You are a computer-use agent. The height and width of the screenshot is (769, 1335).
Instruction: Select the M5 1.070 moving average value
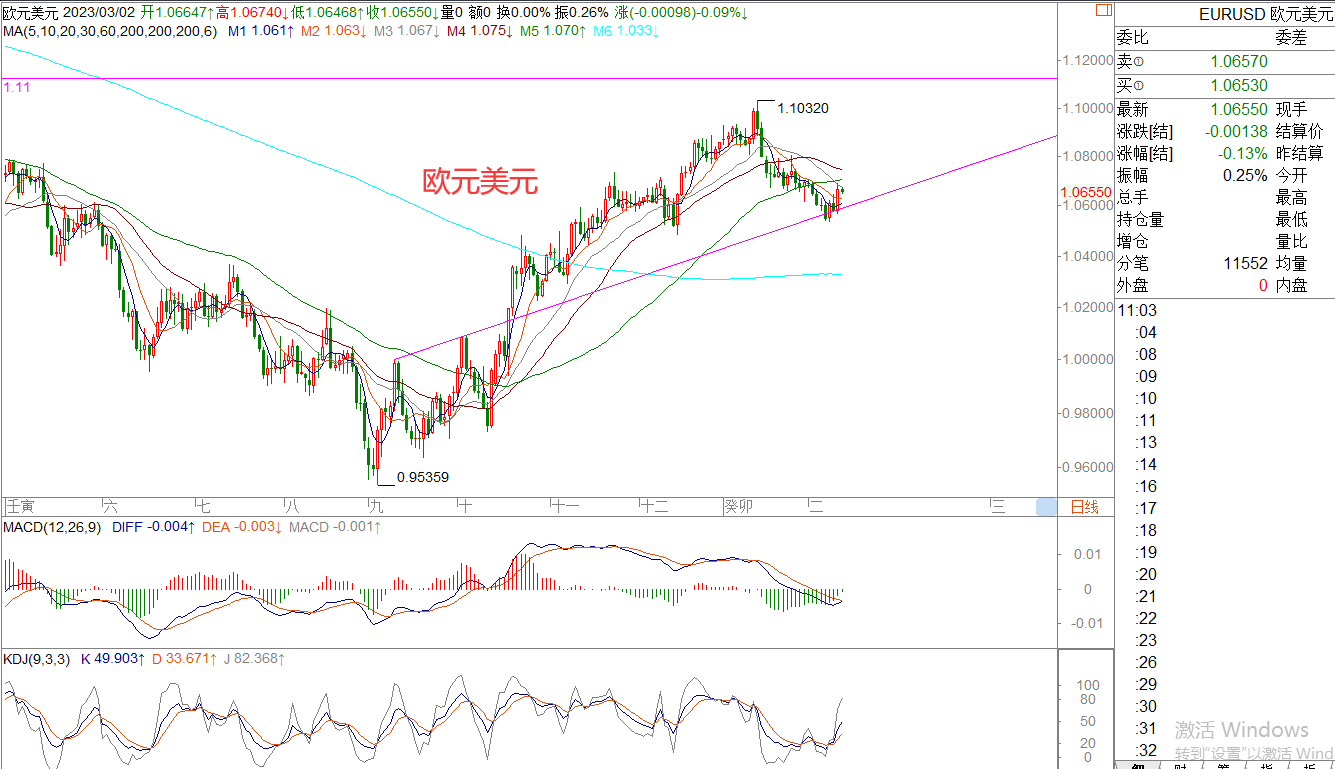(552, 31)
